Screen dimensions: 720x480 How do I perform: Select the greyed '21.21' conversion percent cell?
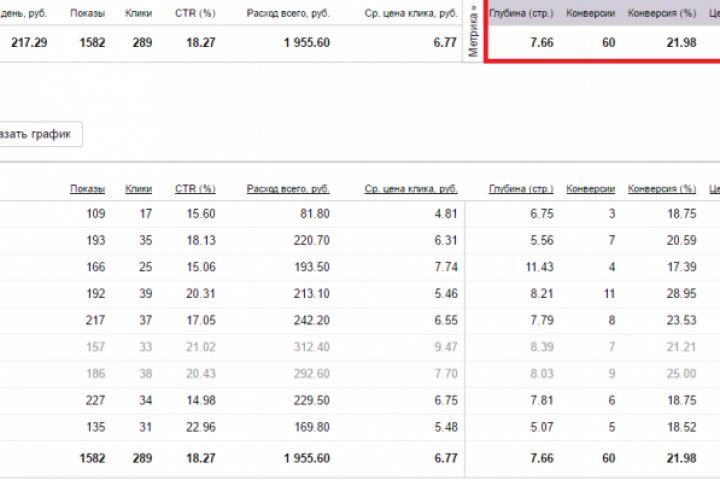tap(681, 347)
